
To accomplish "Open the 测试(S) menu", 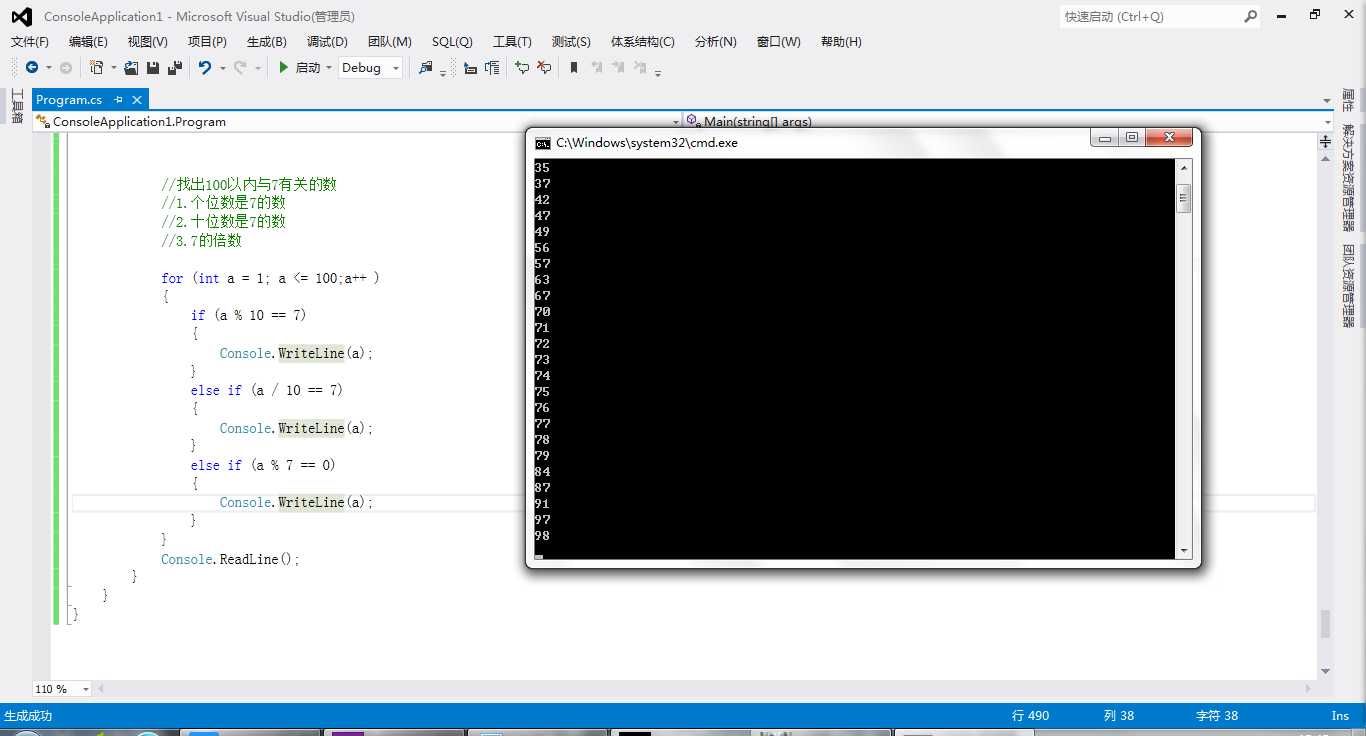I will pos(571,42).
